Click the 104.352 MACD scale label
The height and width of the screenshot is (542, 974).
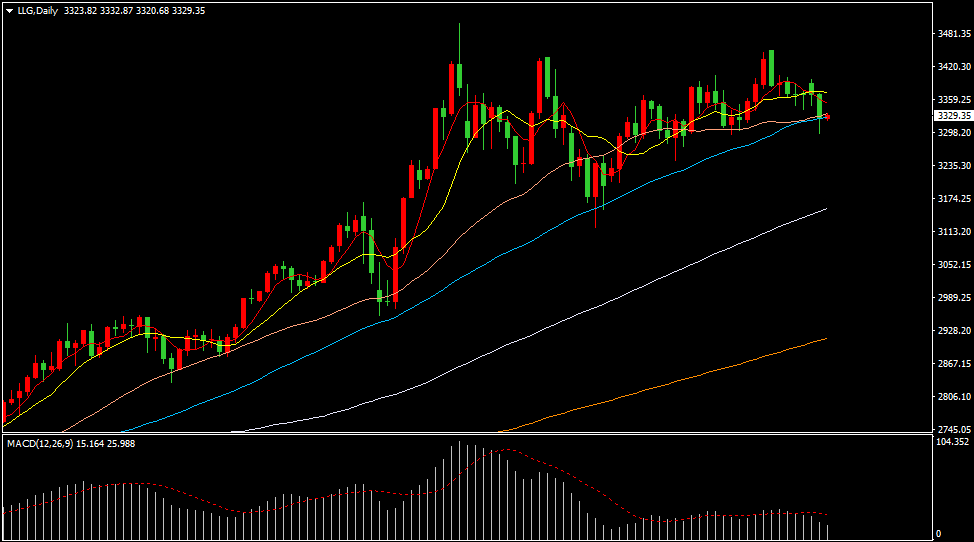click(952, 441)
